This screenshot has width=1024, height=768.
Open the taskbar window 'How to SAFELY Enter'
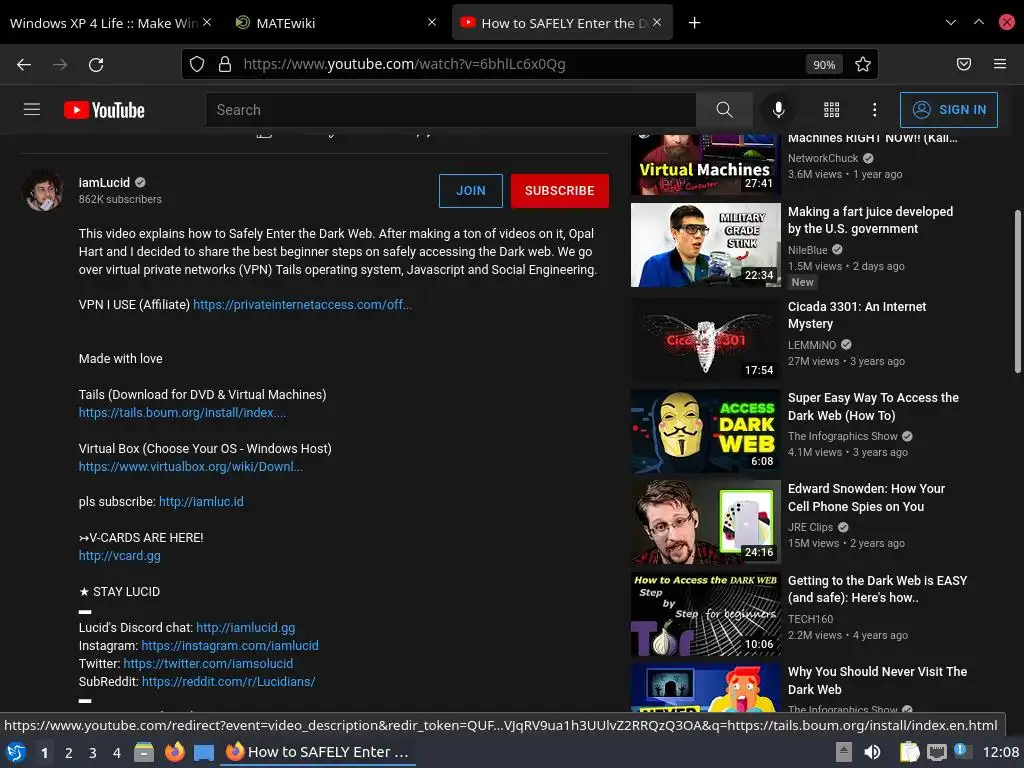[317, 752]
